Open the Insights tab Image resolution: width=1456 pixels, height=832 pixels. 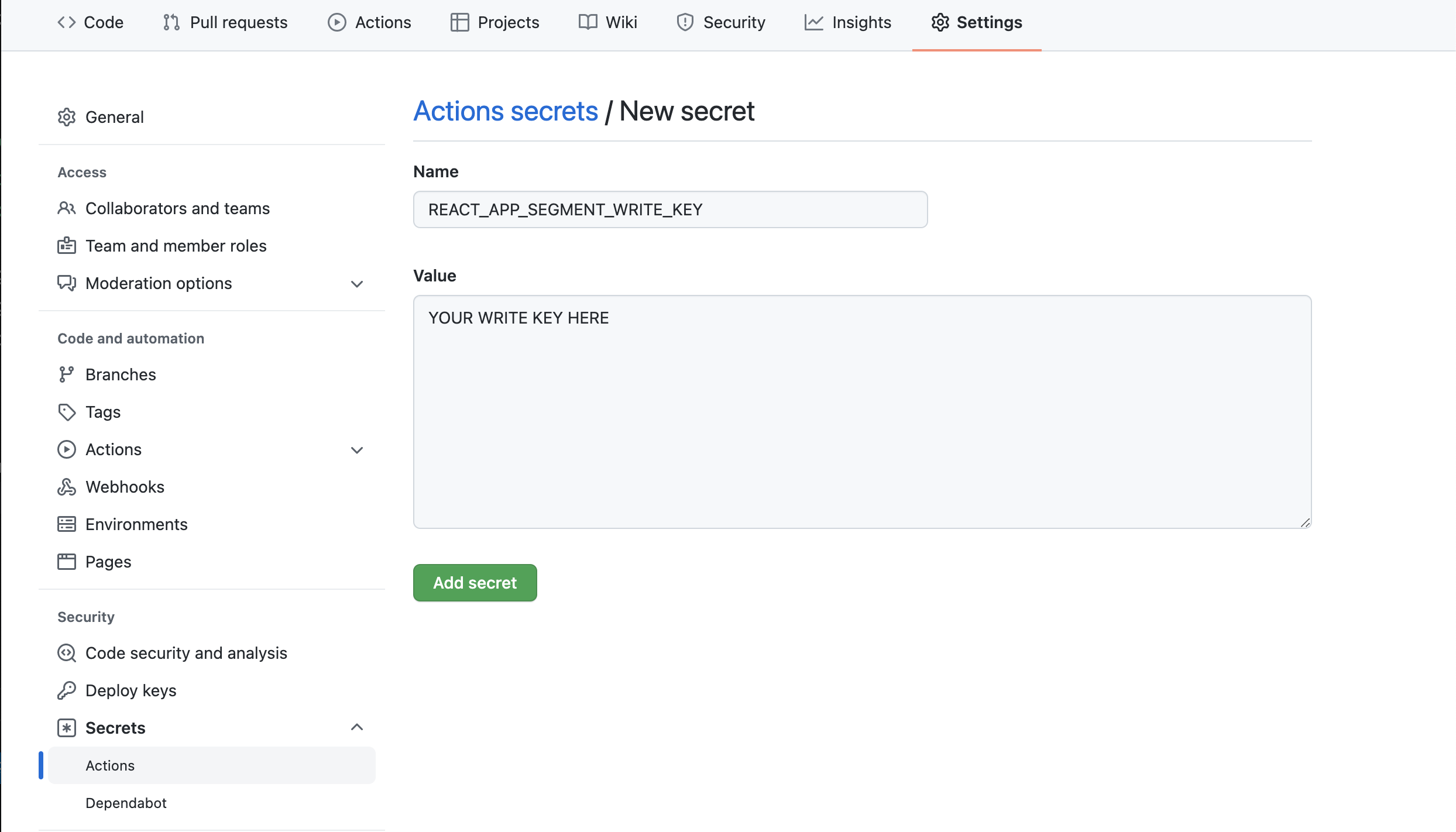[x=848, y=22]
